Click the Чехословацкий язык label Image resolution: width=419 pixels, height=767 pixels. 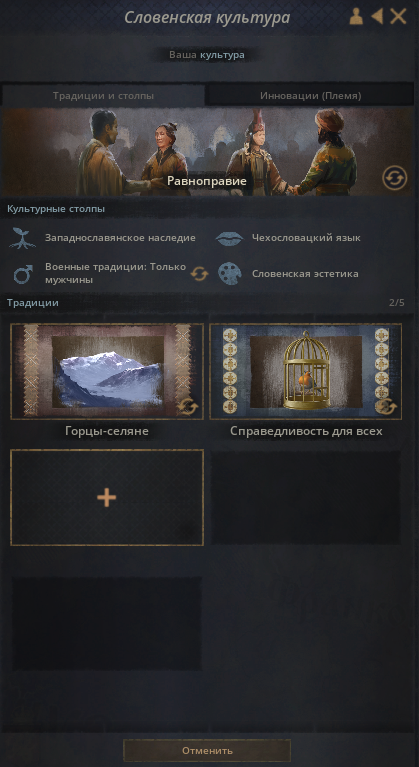306,238
